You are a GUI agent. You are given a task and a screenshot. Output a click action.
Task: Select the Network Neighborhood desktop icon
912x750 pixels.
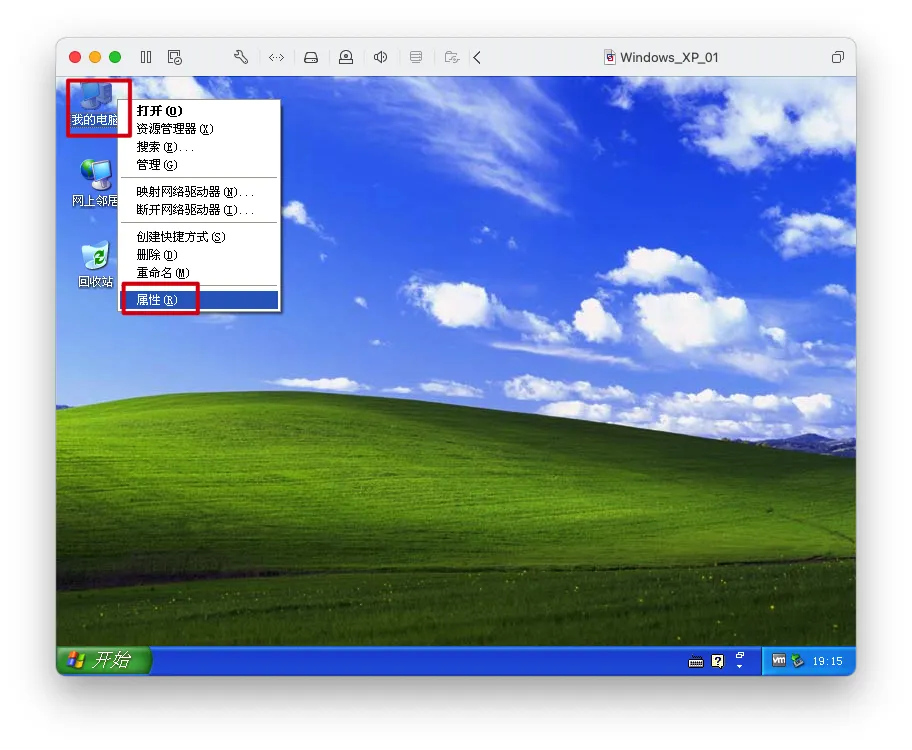95,183
